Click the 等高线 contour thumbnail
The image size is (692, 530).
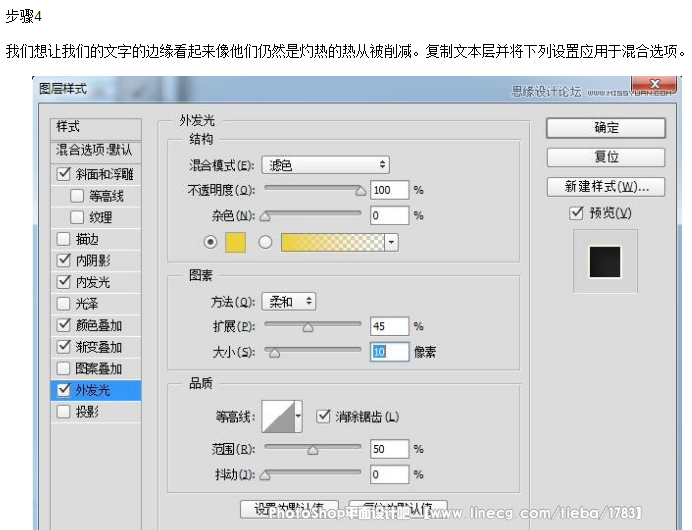point(278,416)
